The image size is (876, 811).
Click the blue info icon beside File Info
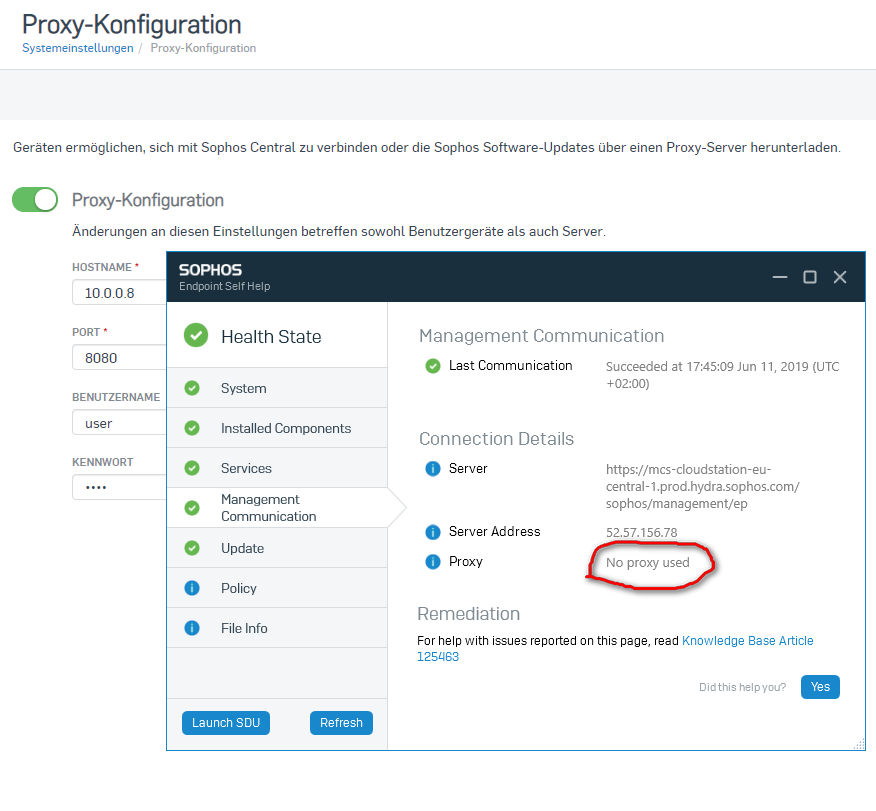pos(192,628)
